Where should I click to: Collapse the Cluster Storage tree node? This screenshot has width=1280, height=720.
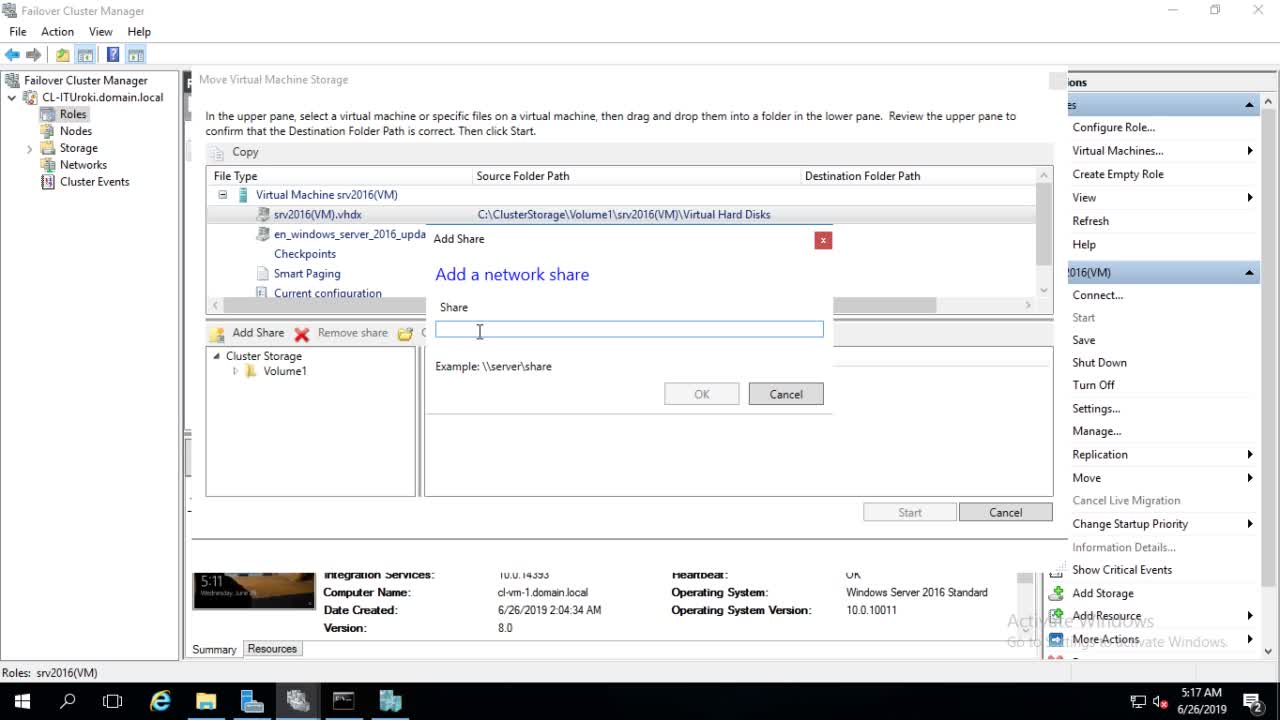point(216,356)
